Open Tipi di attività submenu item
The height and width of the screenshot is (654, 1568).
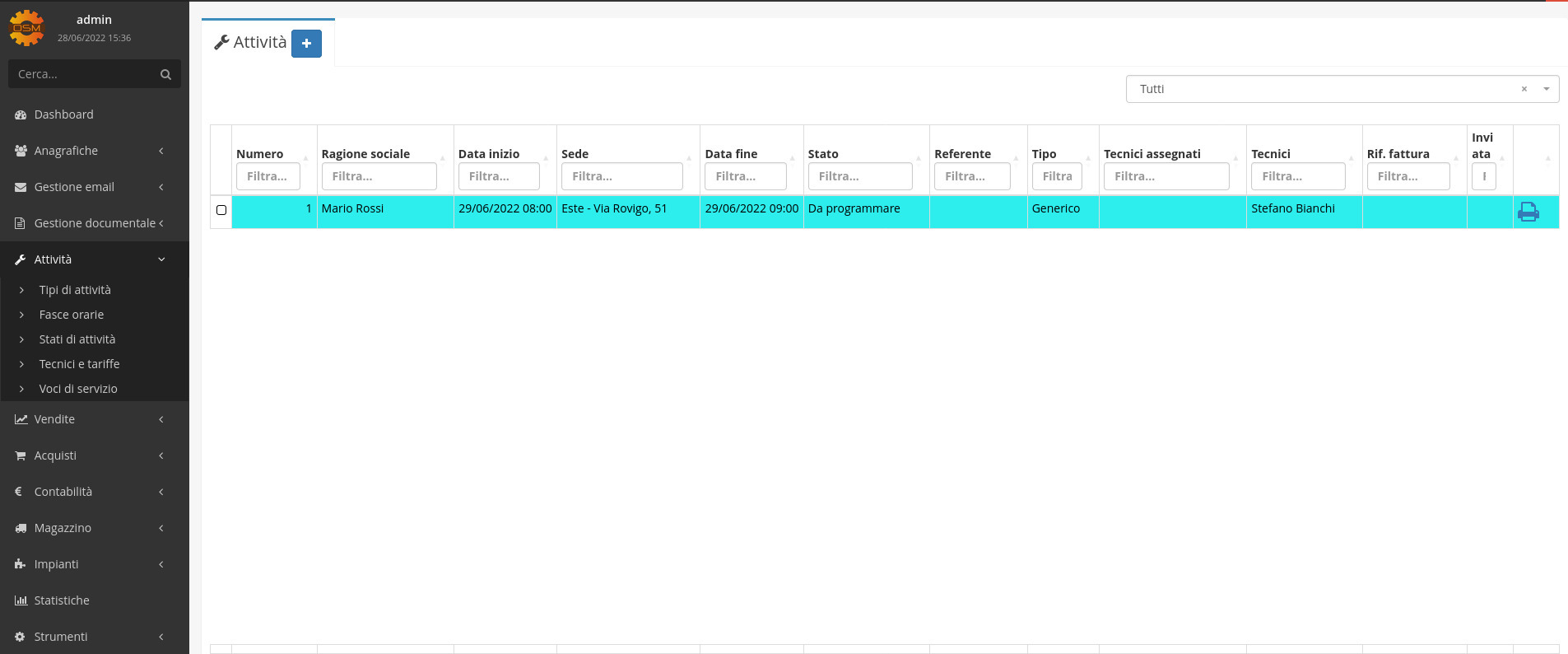point(75,290)
